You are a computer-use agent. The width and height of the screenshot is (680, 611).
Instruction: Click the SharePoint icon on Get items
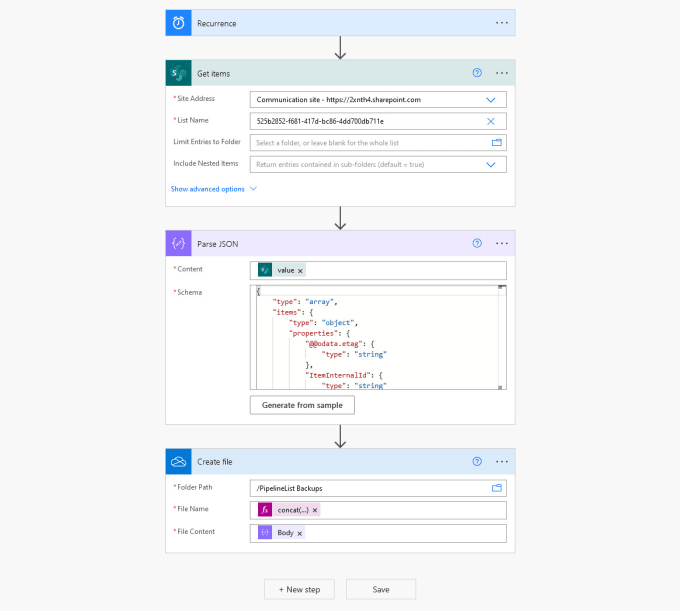[x=178, y=73]
